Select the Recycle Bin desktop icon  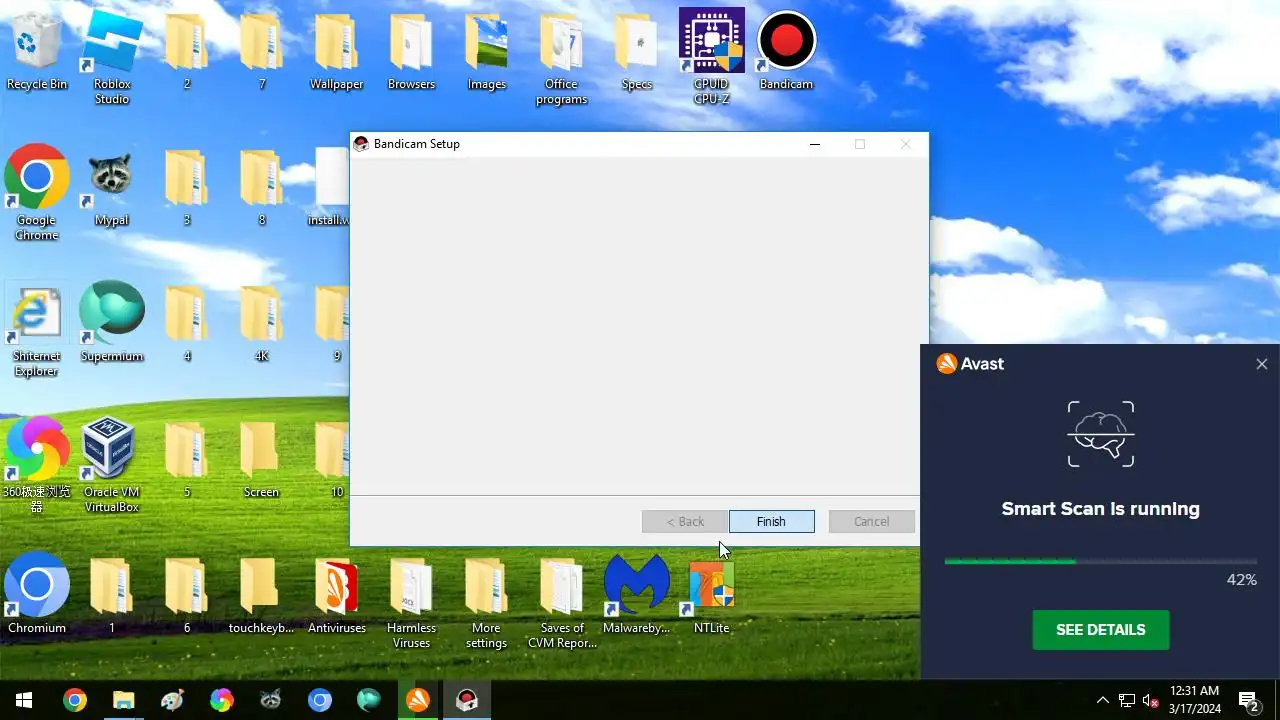click(37, 52)
